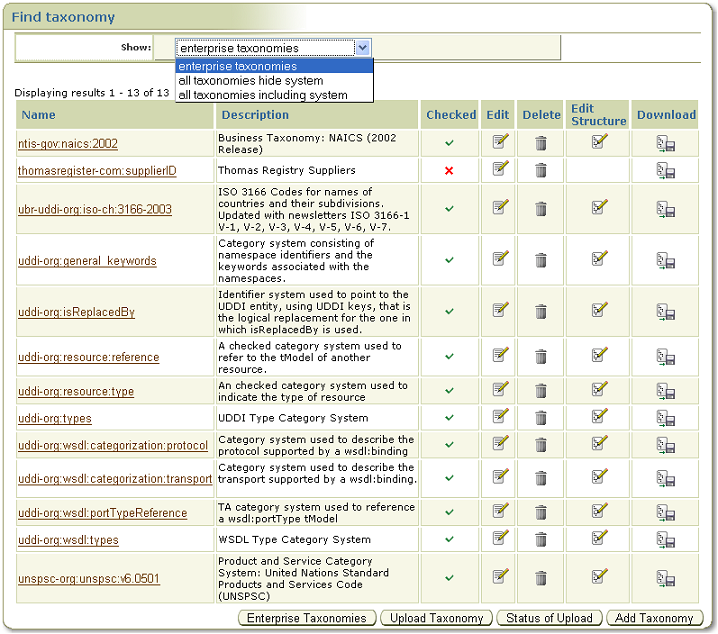Download unspsc-org:unspsc:v6.0501 taxonomy

tap(666, 578)
